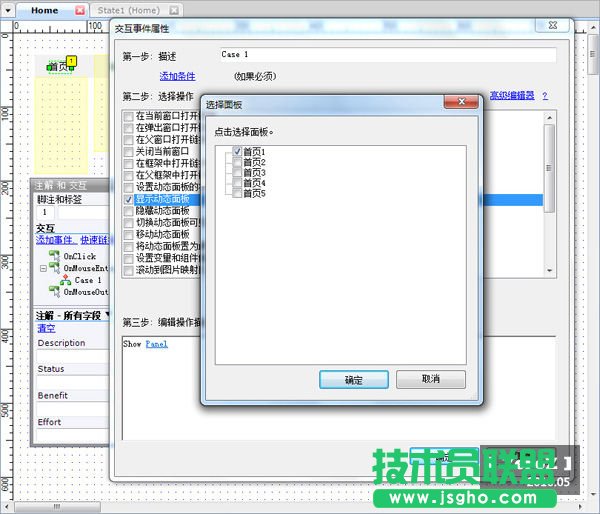Check 切换动态面板可见 action checkbox

coord(129,223)
